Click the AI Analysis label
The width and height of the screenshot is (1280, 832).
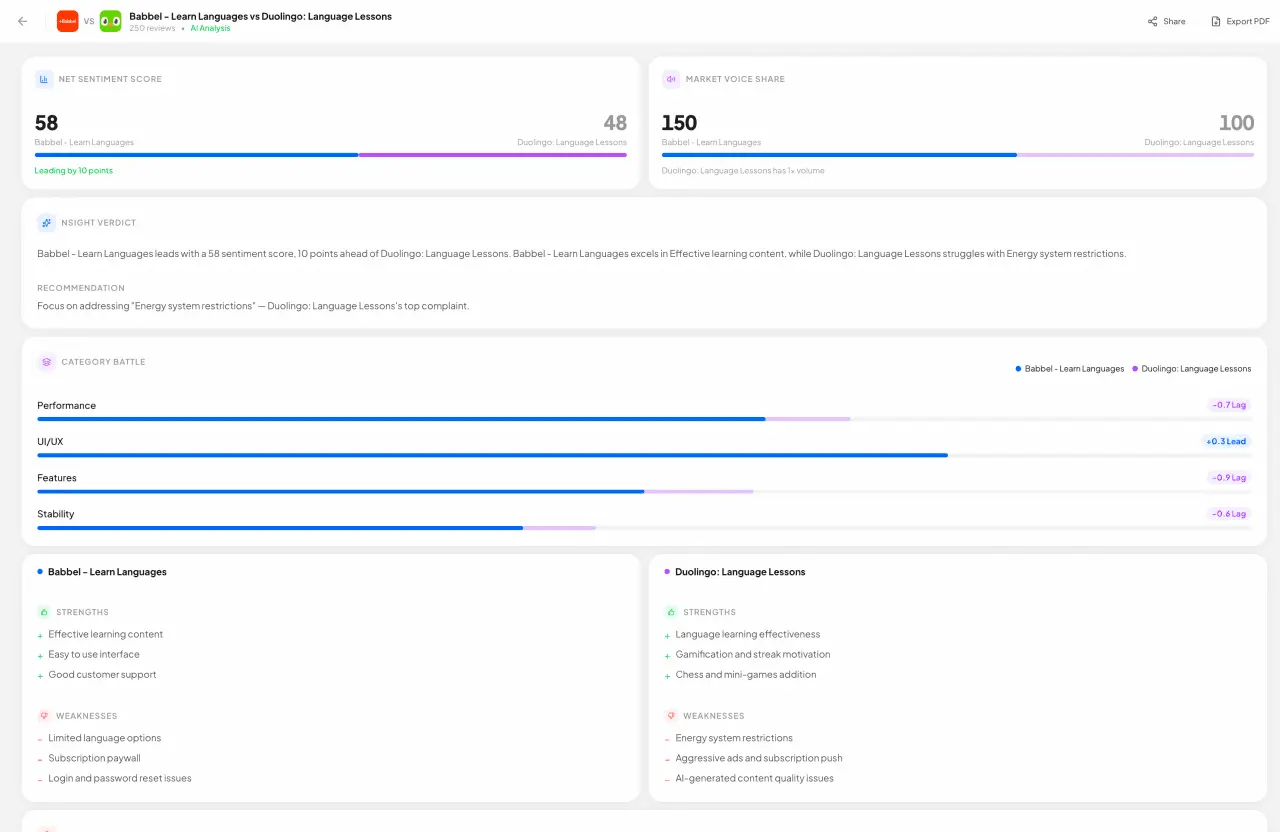click(x=210, y=28)
